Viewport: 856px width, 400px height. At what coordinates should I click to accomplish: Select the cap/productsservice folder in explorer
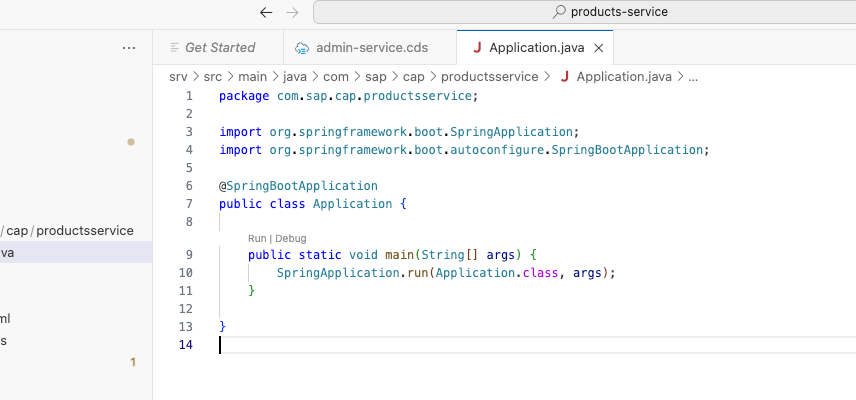(x=70, y=230)
